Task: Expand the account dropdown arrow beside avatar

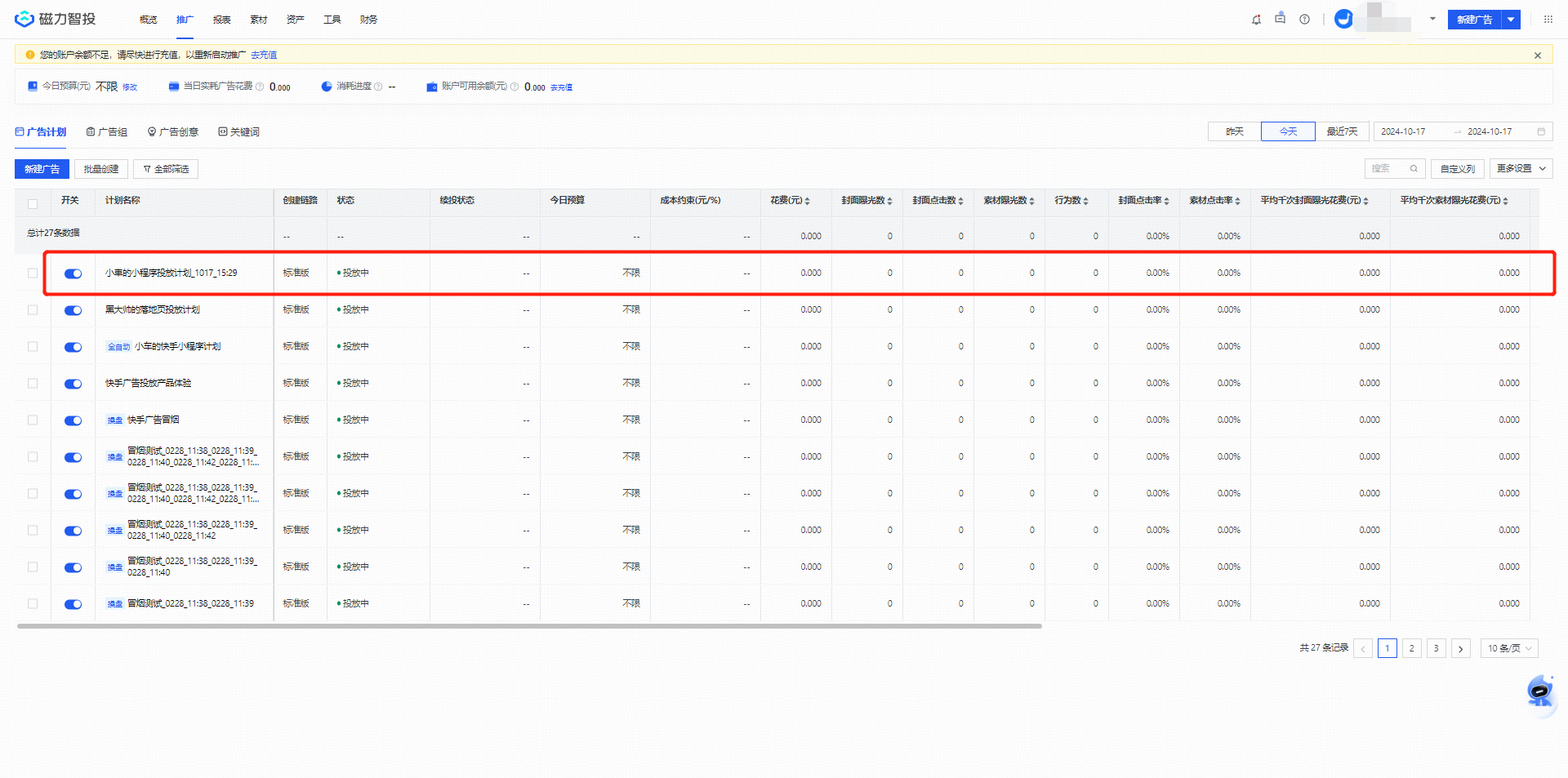Action: (x=1432, y=19)
